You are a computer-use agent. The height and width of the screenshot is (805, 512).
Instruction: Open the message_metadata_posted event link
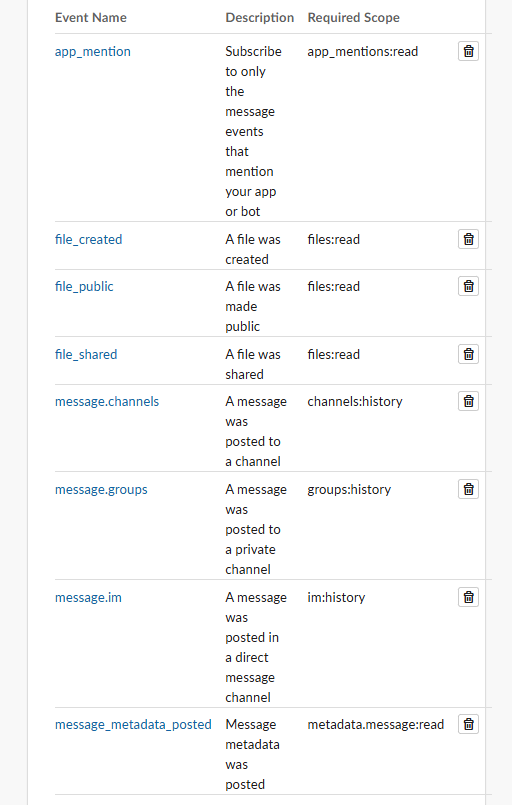coord(133,725)
